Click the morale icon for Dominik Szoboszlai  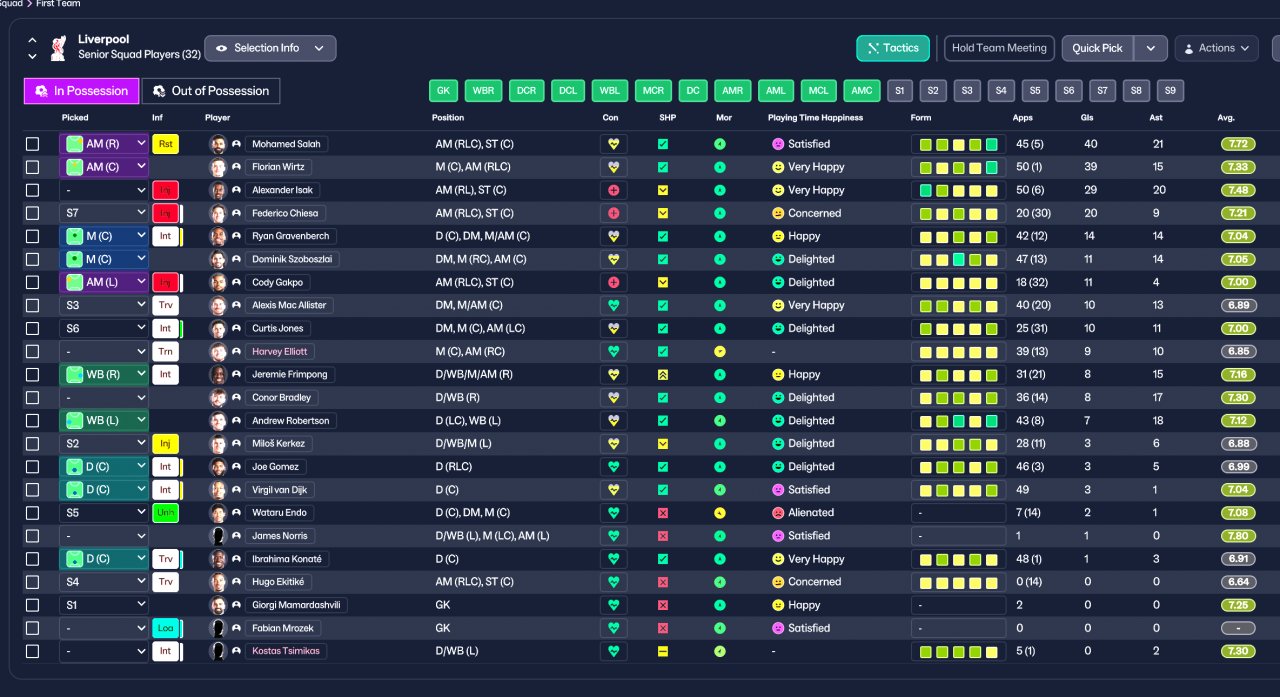pyautogui.click(x=720, y=259)
